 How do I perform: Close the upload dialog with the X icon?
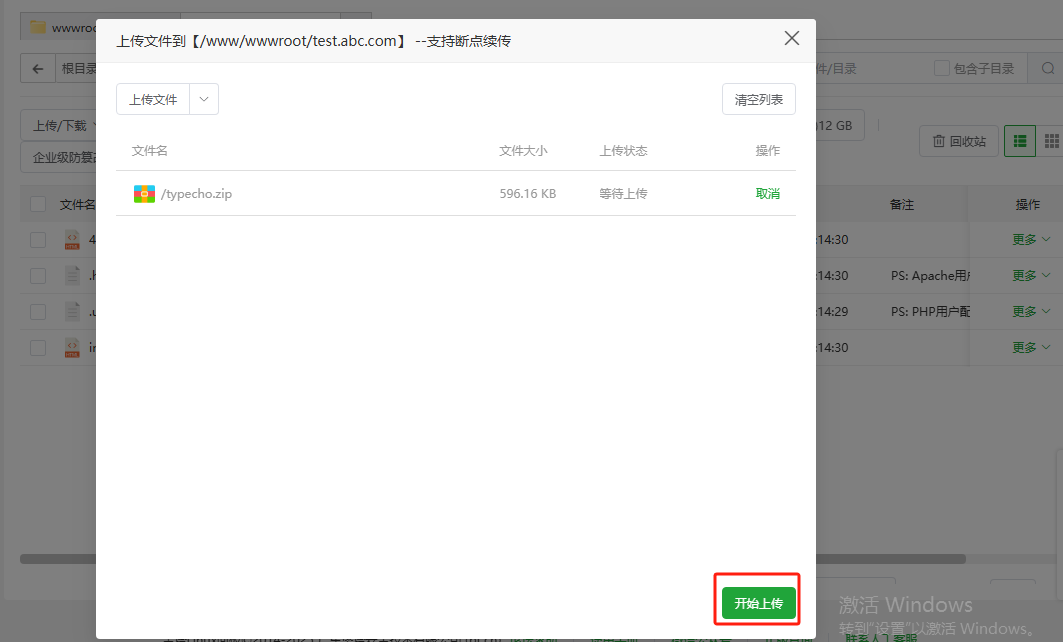click(x=792, y=39)
